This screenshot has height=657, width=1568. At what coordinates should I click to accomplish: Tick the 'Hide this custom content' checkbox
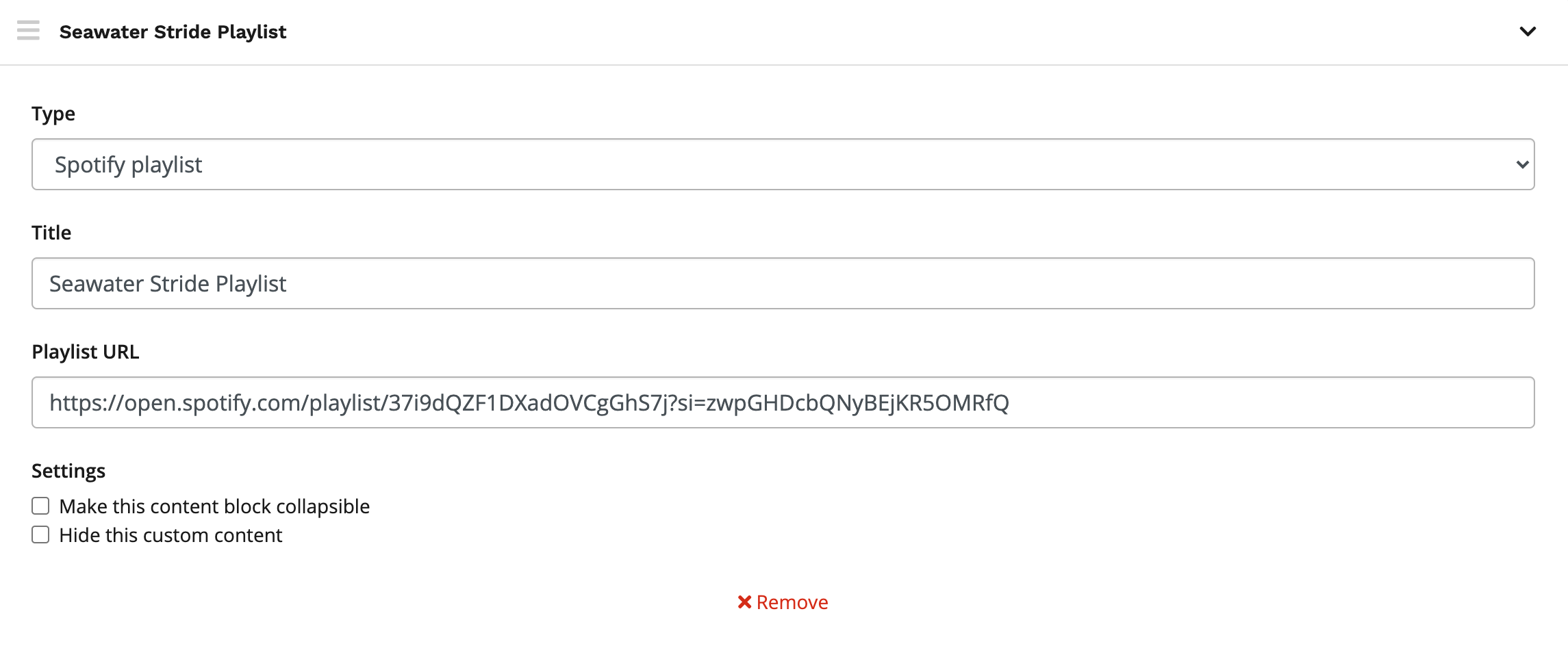click(x=40, y=534)
